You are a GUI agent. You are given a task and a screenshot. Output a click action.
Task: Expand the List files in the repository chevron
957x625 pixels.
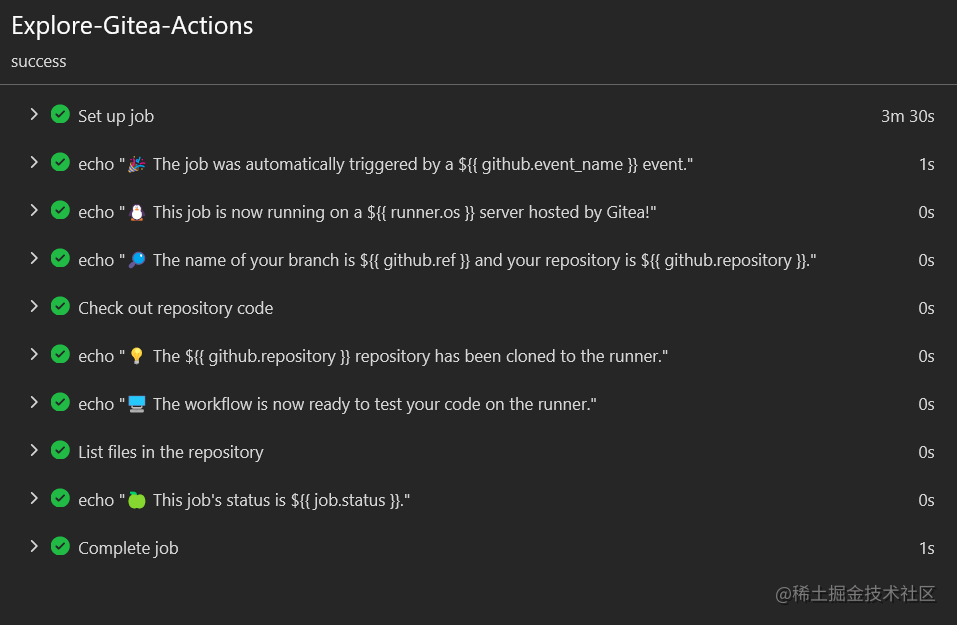click(x=34, y=451)
